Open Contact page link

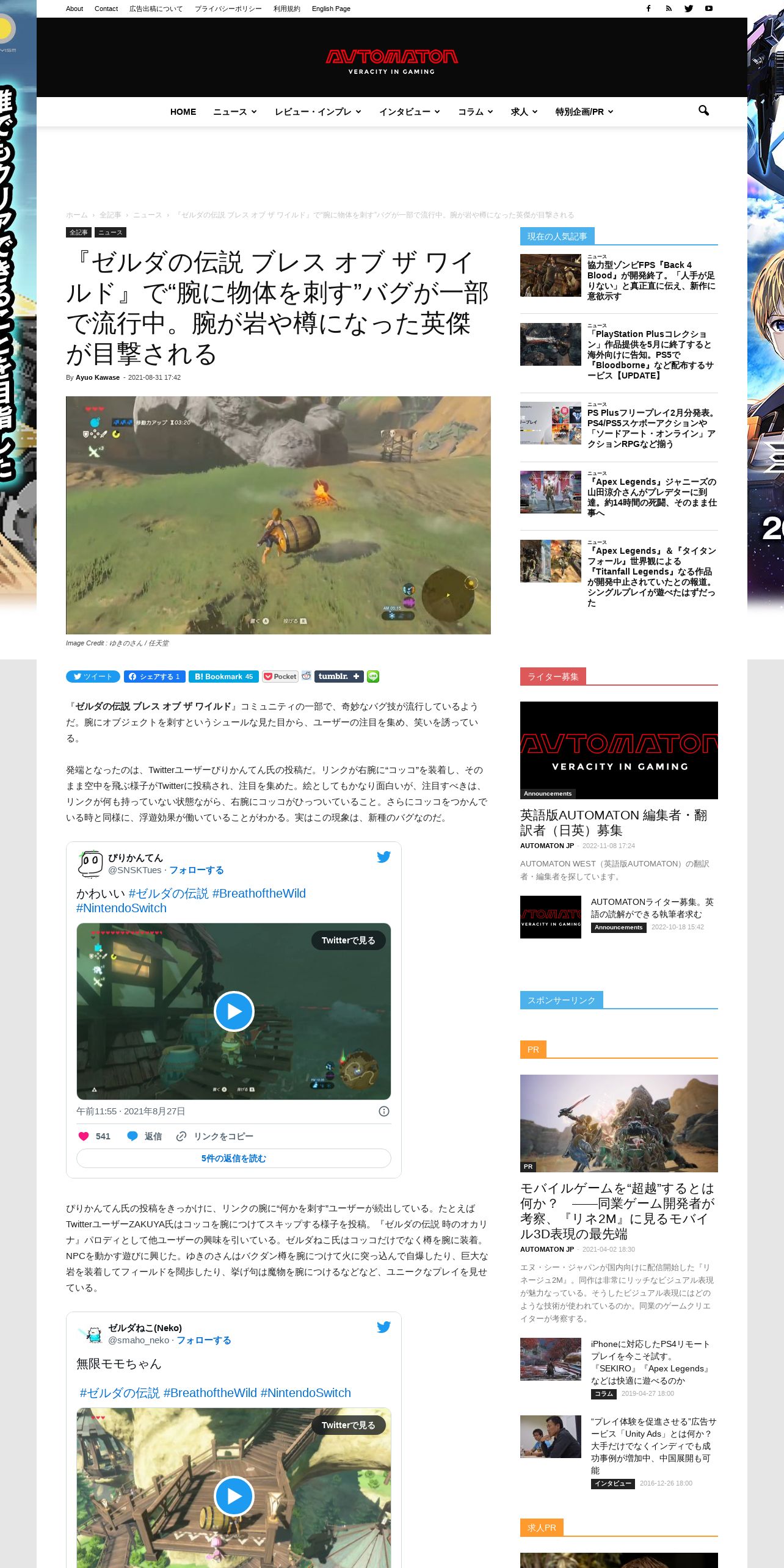coord(106,9)
